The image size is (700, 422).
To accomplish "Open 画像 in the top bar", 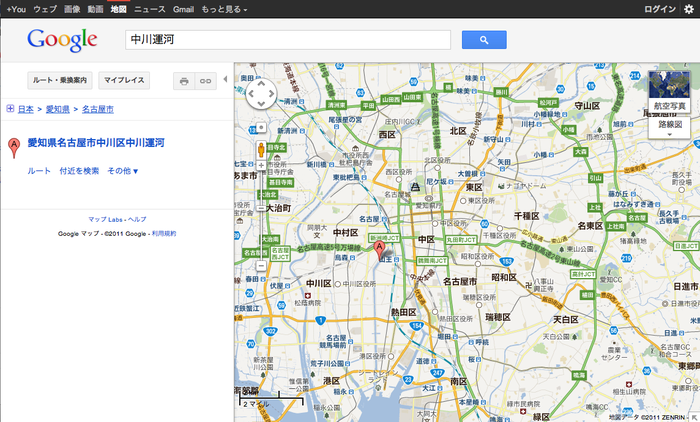I will coord(72,9).
